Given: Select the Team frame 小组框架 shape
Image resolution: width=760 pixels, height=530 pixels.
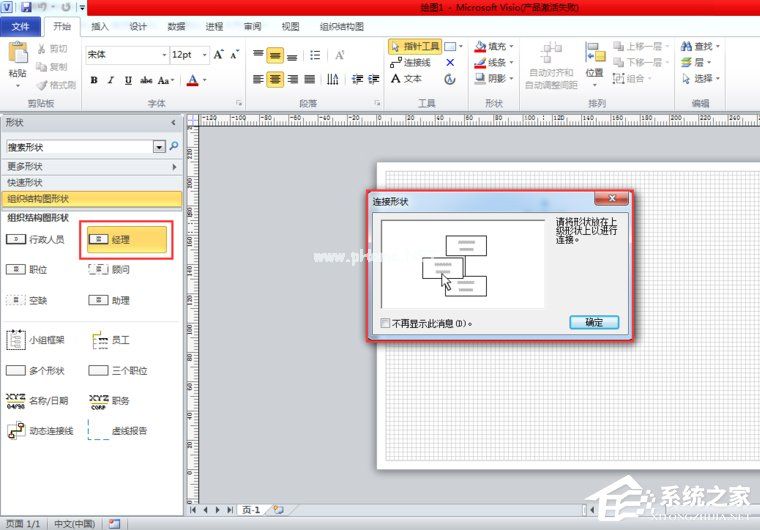Looking at the screenshot, I should click(35, 340).
